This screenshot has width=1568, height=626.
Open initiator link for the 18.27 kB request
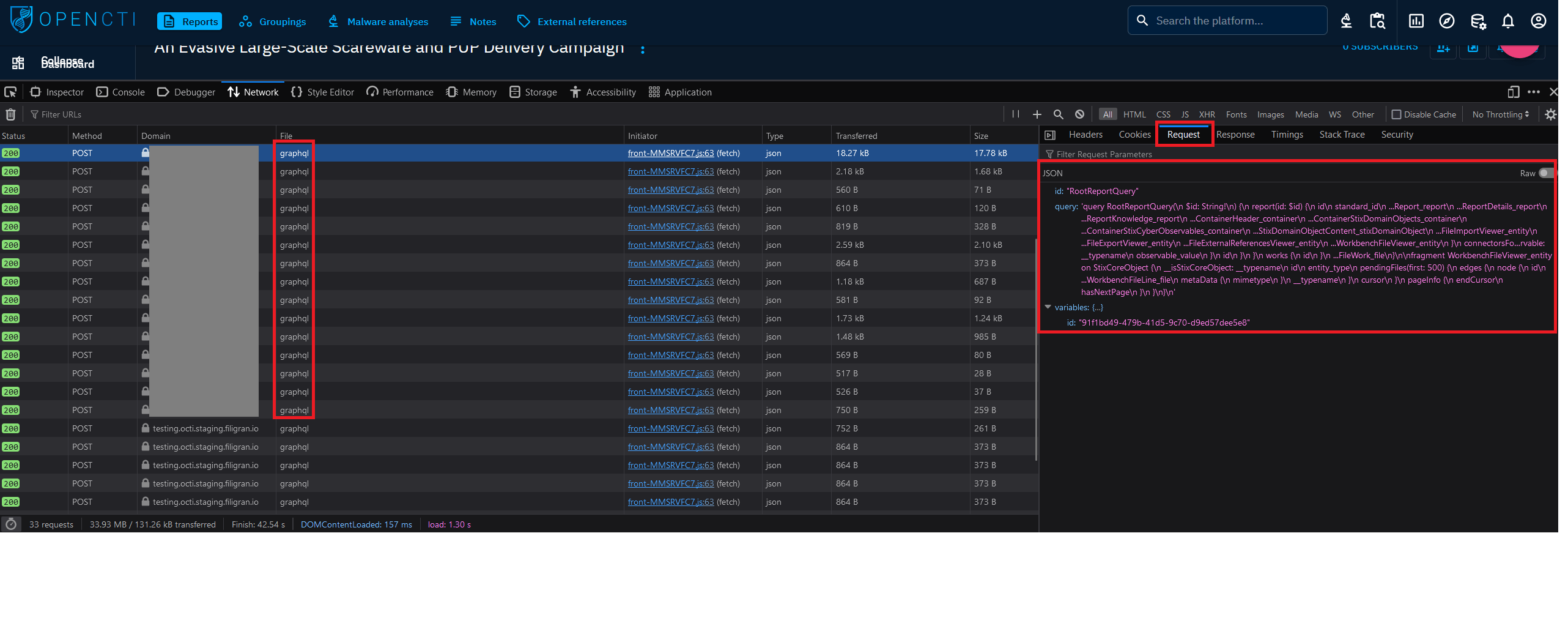click(x=670, y=153)
